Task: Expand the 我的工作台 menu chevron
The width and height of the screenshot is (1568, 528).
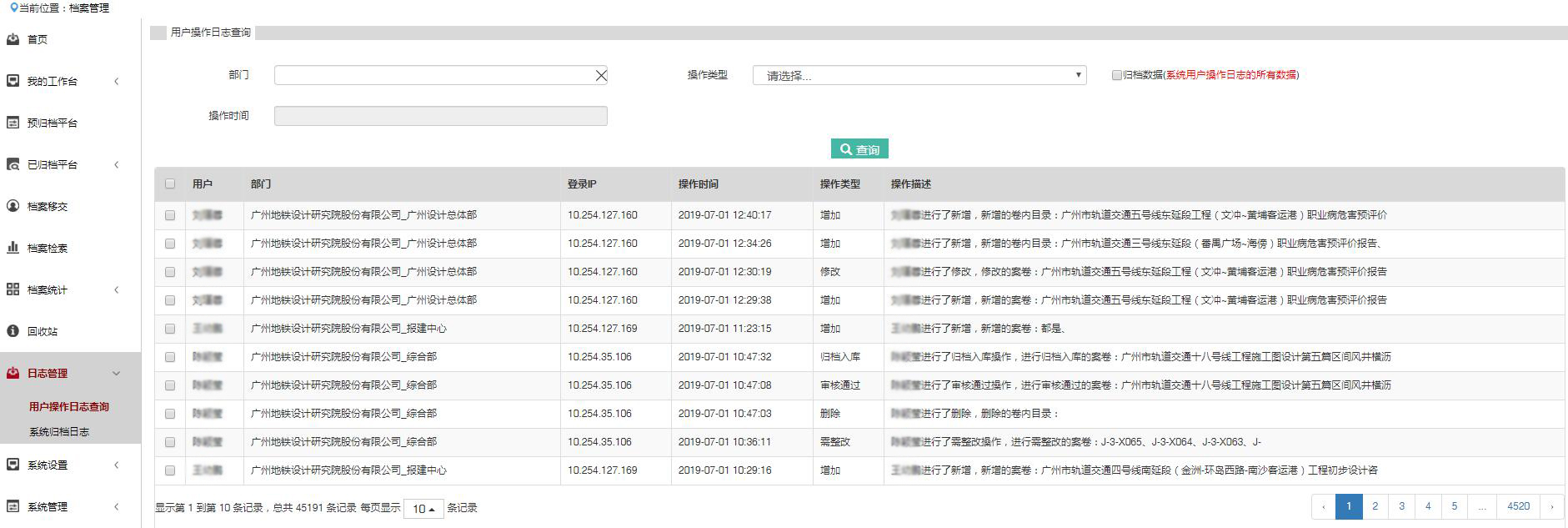Action: click(x=116, y=81)
